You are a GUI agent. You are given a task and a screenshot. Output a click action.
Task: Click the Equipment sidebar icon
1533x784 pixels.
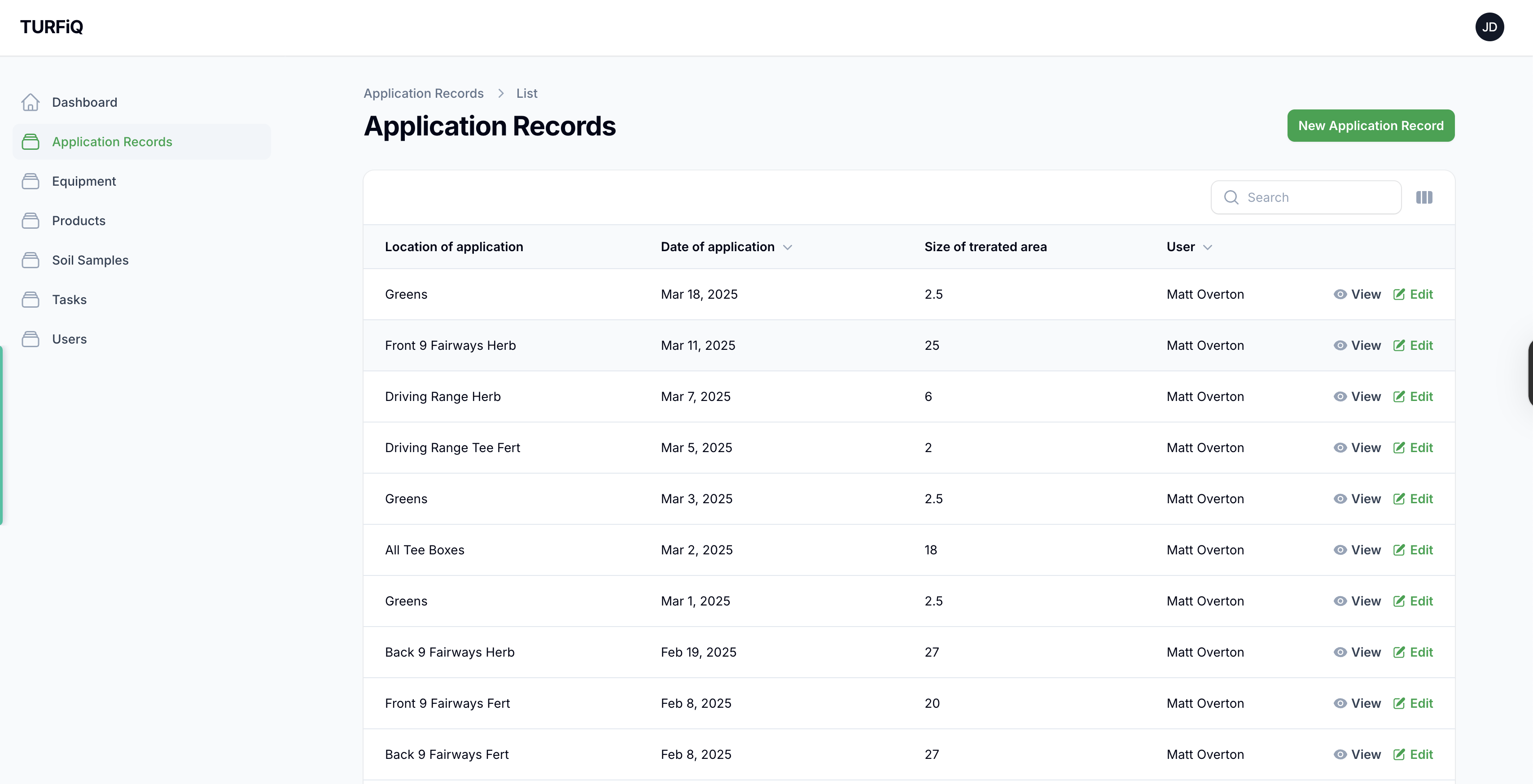click(31, 181)
